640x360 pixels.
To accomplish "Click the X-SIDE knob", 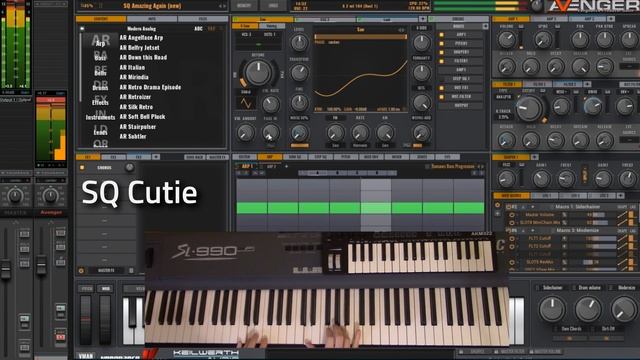I will coord(421,42).
